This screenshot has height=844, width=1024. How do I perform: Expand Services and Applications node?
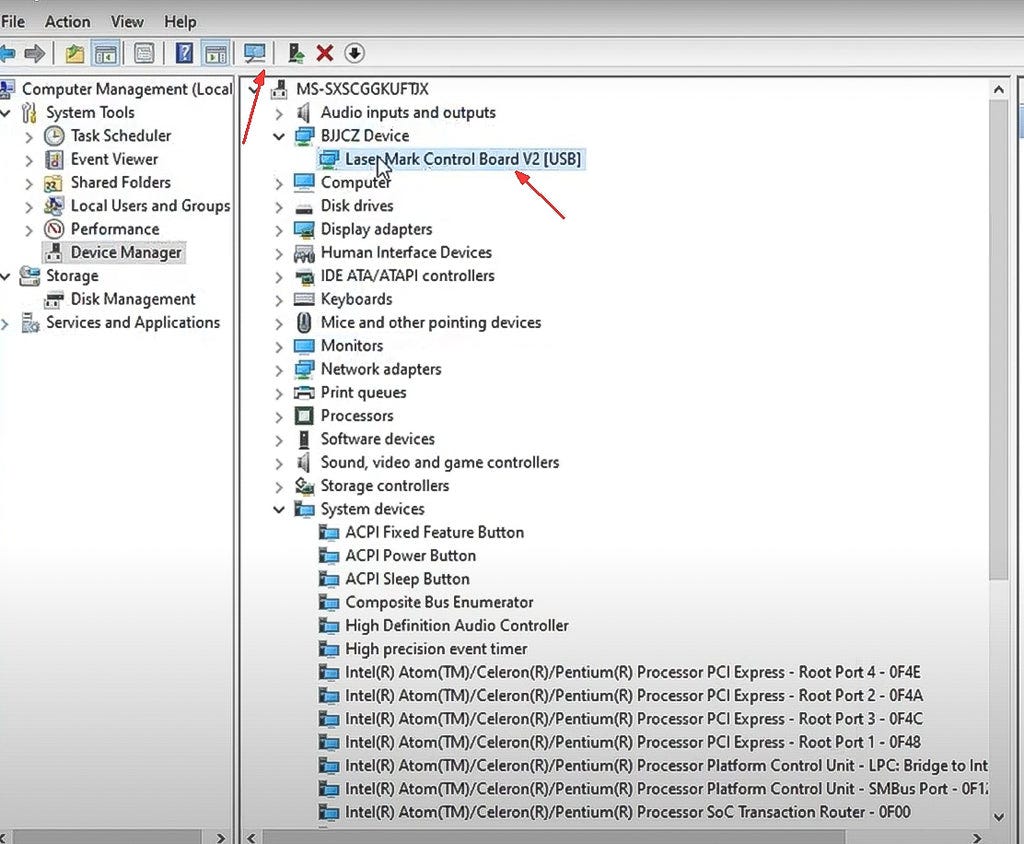click(5, 324)
